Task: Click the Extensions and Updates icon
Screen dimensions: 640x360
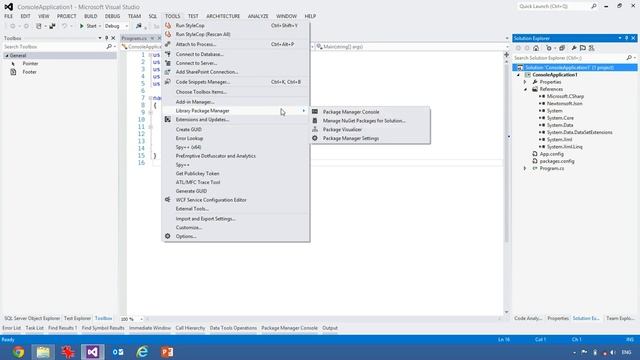Action: [x=168, y=120]
